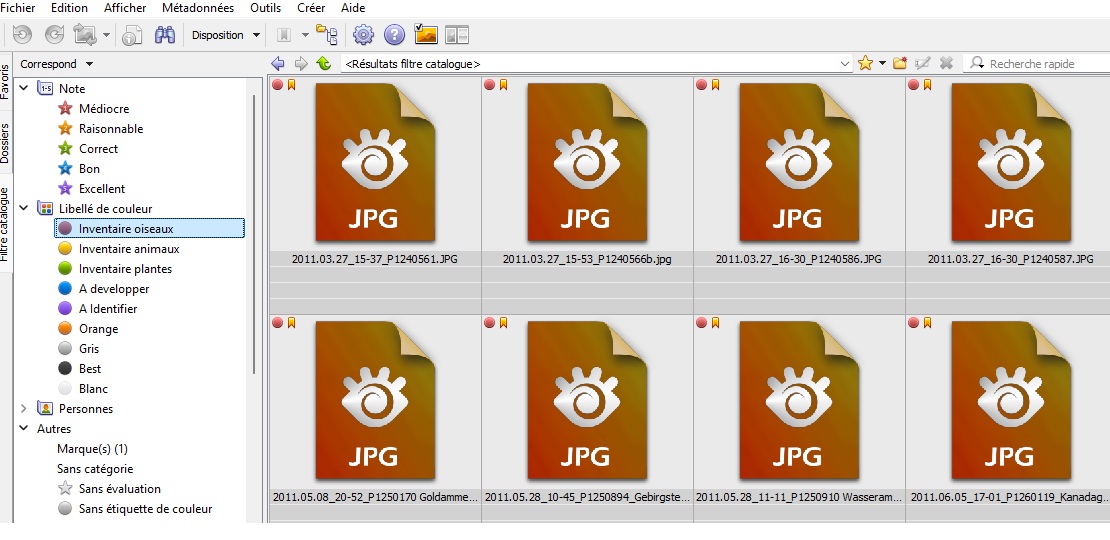Image resolution: width=1110 pixels, height=540 pixels.
Task: Click the purple help question mark icon
Action: pos(394,35)
